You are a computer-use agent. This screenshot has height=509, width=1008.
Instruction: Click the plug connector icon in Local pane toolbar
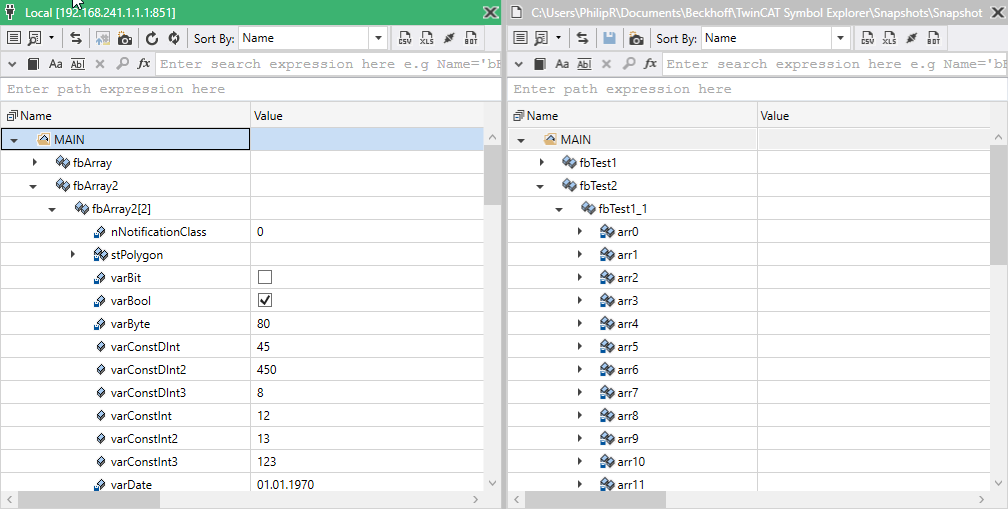(449, 38)
